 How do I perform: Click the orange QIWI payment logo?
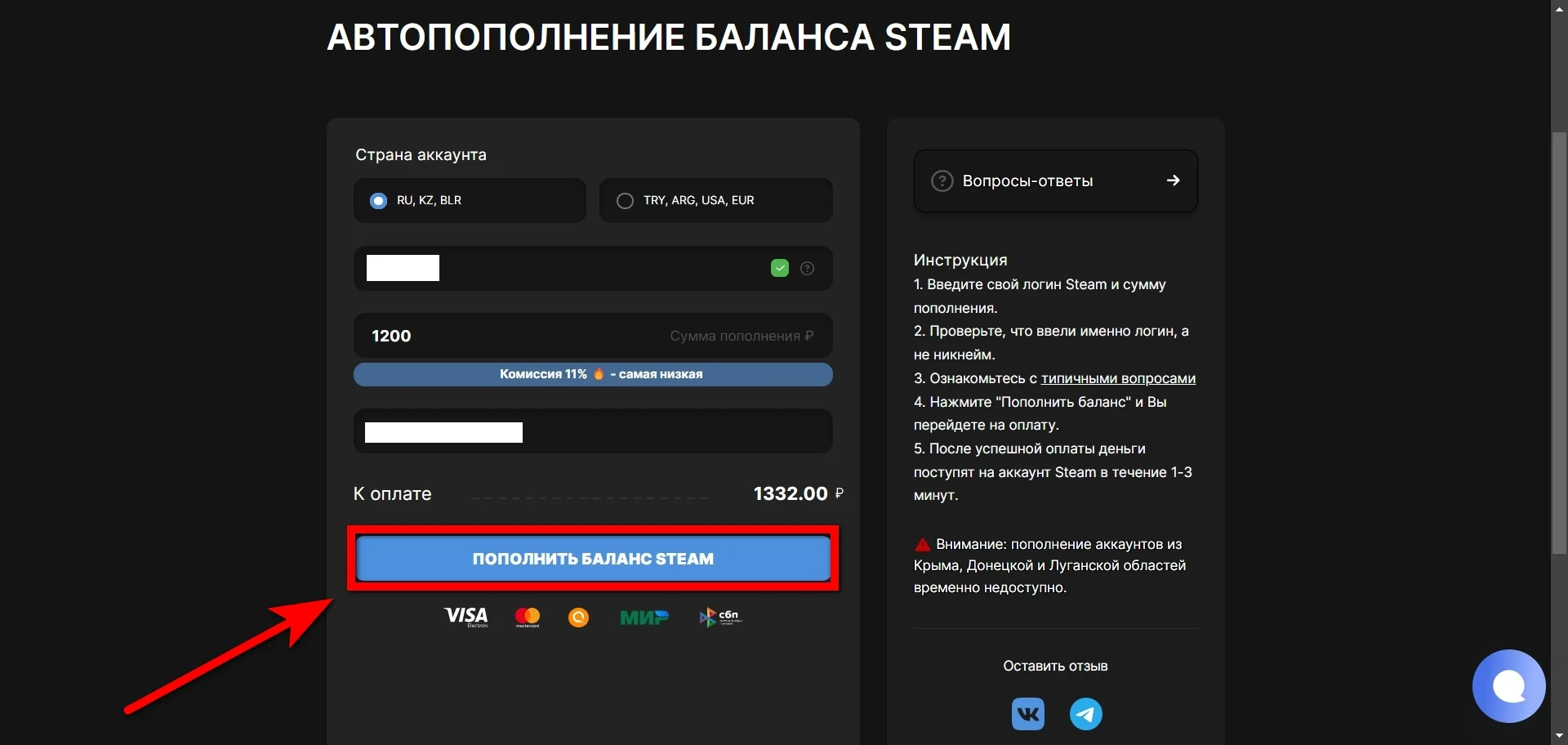click(578, 618)
